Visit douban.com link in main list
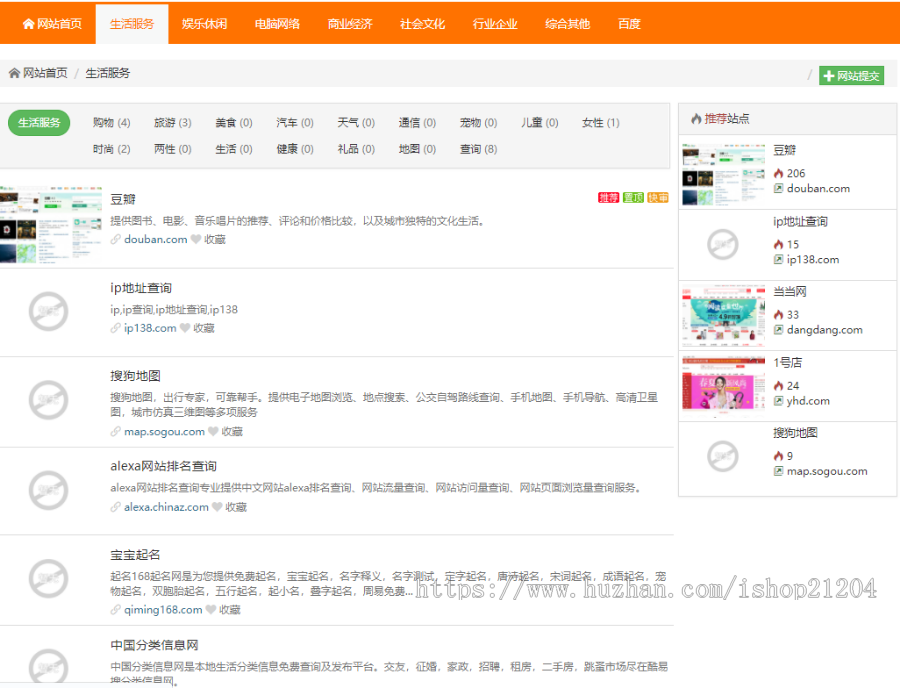 pyautogui.click(x=156, y=239)
